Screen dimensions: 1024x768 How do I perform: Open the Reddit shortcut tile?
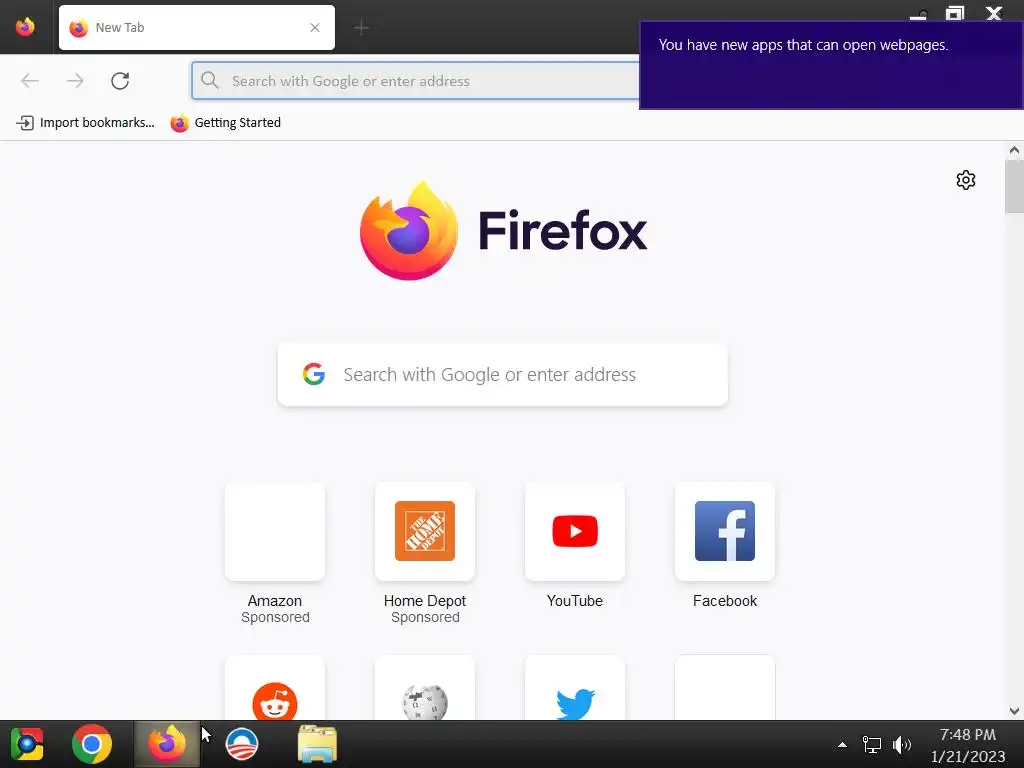(275, 688)
